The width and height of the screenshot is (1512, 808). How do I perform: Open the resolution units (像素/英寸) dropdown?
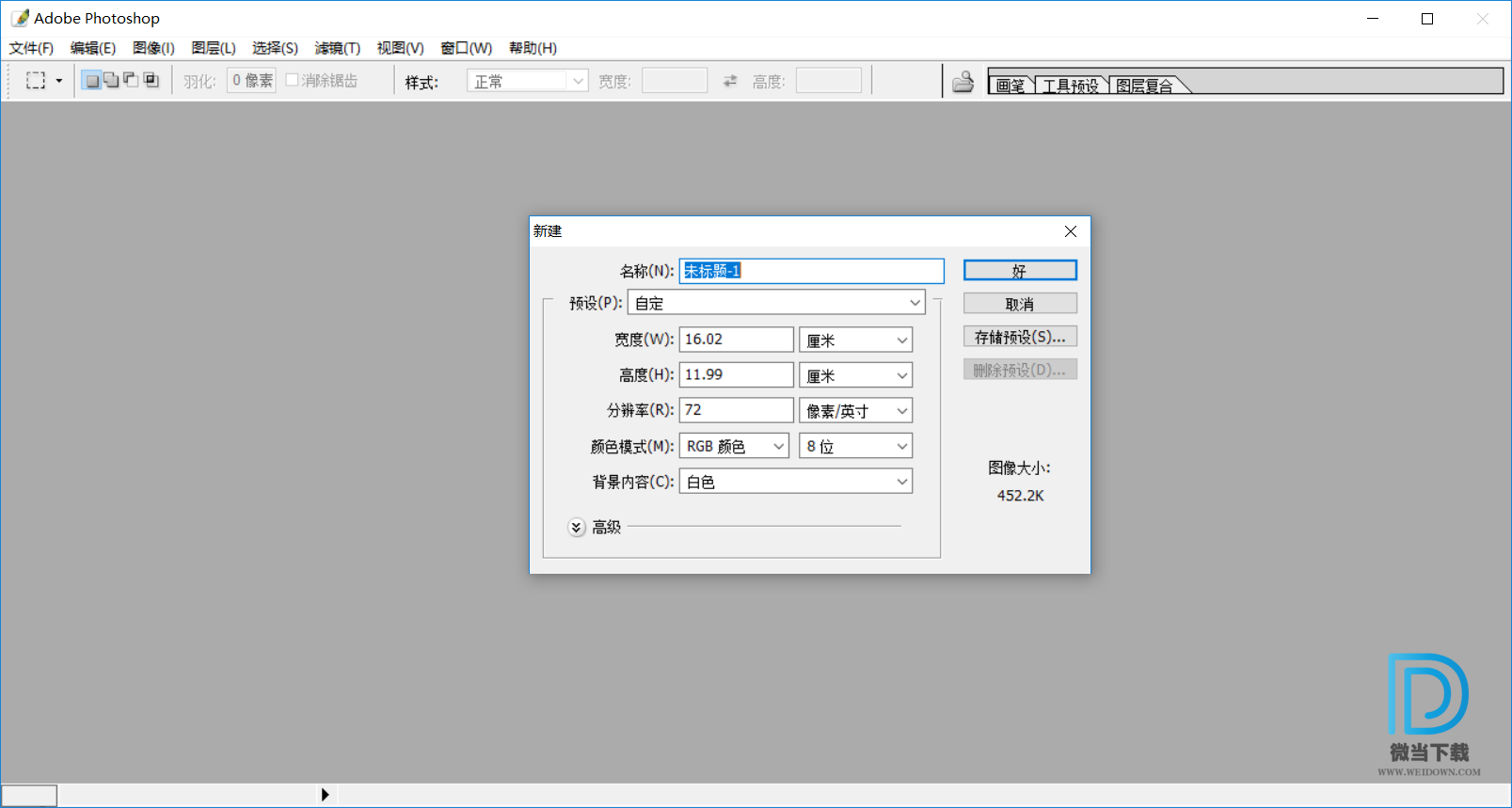click(856, 411)
